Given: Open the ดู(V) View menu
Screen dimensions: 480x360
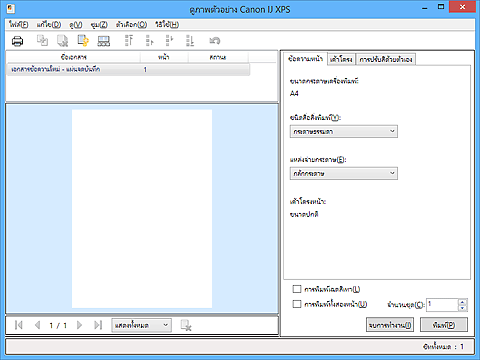Looking at the screenshot, I should 76,25.
